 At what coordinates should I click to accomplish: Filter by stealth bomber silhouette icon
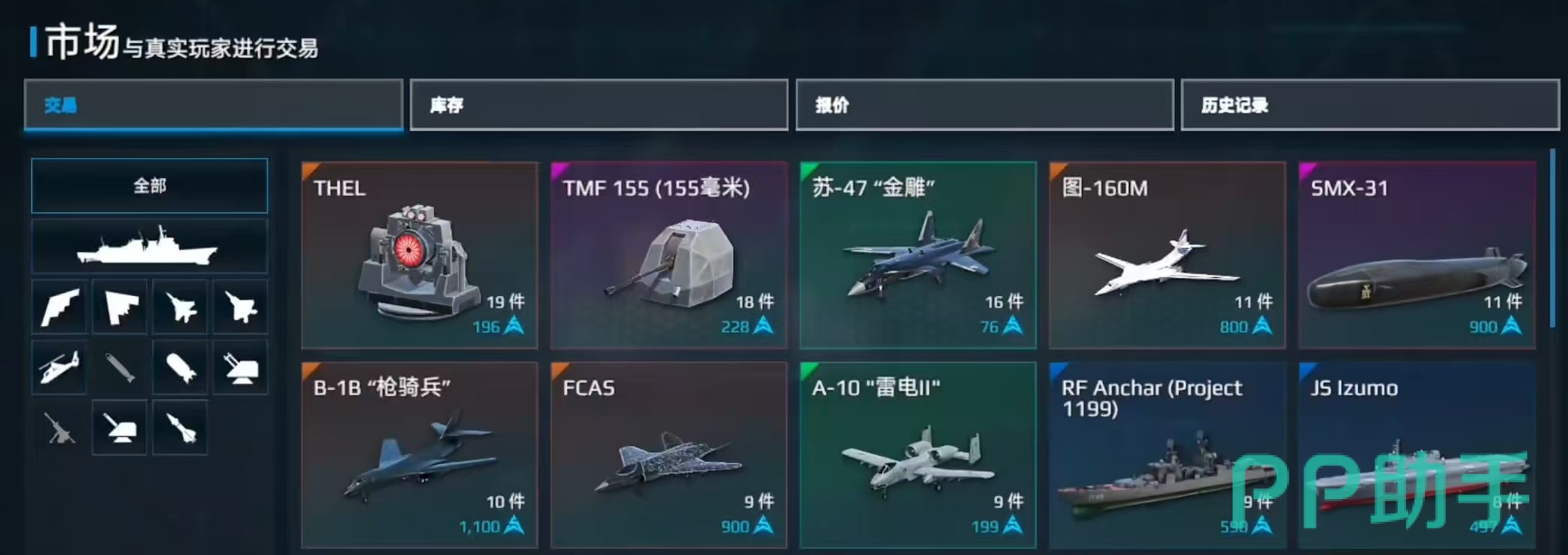coord(59,307)
